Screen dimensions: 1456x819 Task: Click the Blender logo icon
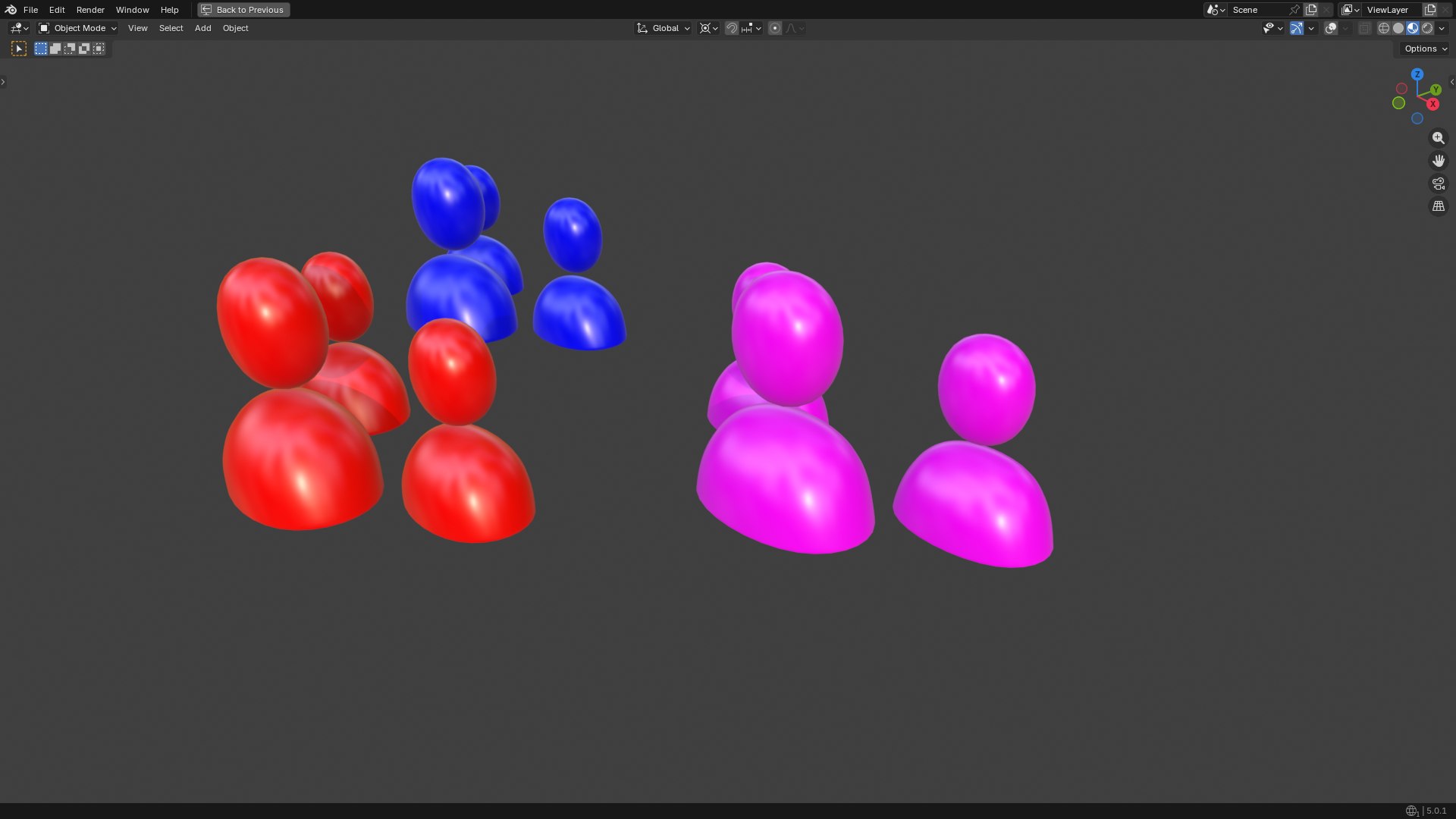[11, 10]
